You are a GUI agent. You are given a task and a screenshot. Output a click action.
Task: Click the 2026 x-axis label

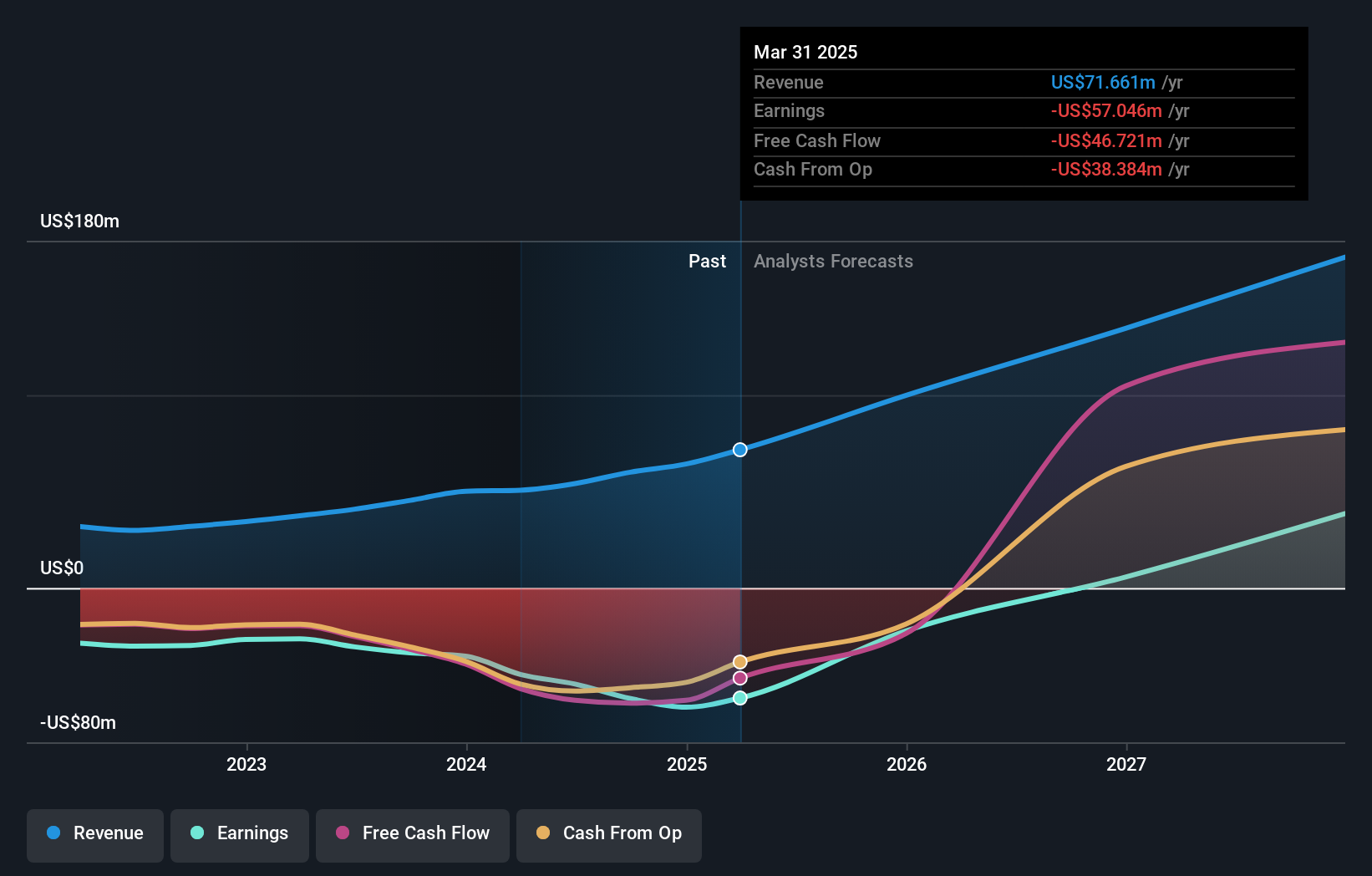pos(907,764)
